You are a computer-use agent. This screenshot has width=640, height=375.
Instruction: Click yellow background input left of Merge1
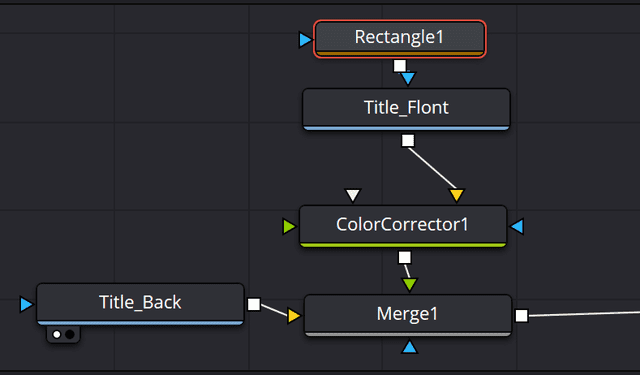coord(293,315)
